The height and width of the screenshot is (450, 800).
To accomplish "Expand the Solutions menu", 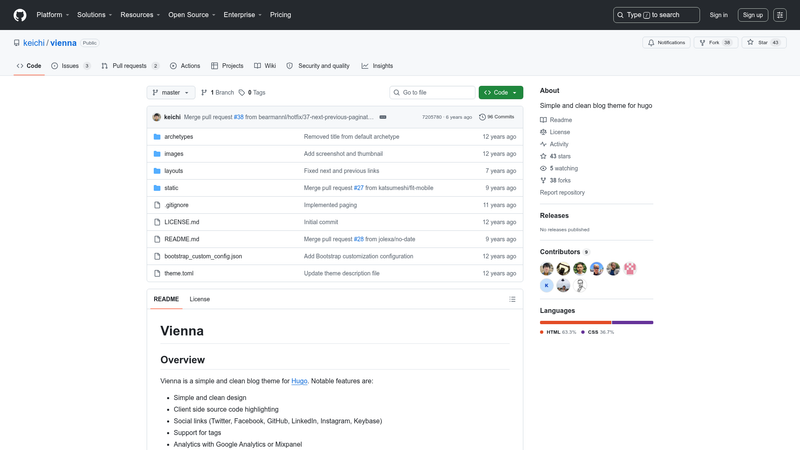I will 94,15.
